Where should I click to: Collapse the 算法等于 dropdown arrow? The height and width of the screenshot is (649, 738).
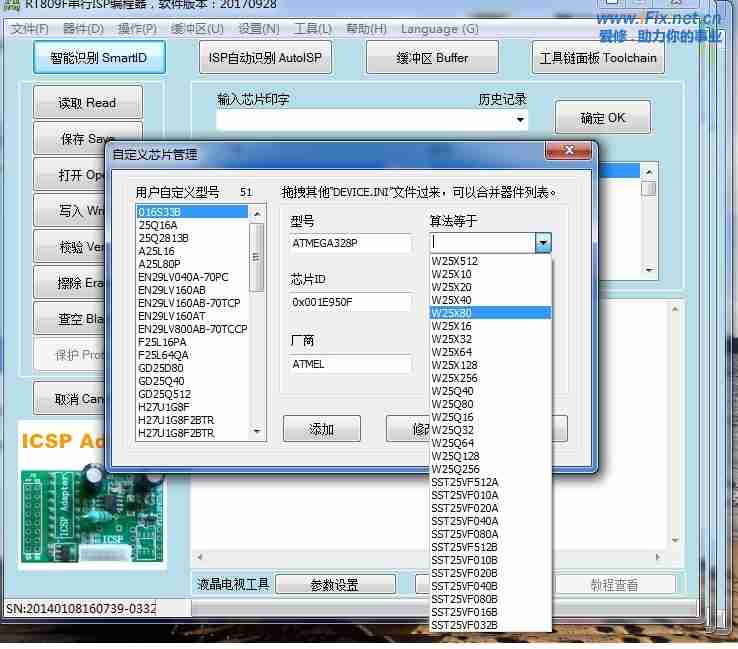543,243
